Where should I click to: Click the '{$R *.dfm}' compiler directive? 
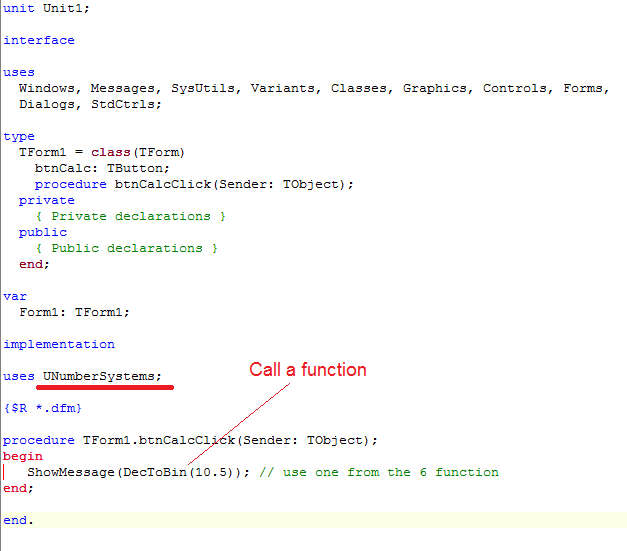(x=43, y=408)
